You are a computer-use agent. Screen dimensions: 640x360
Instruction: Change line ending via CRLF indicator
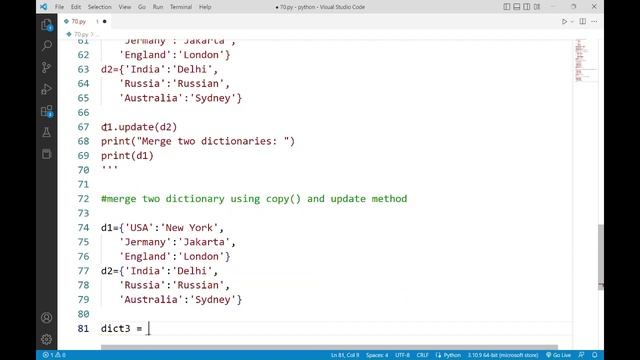point(422,355)
